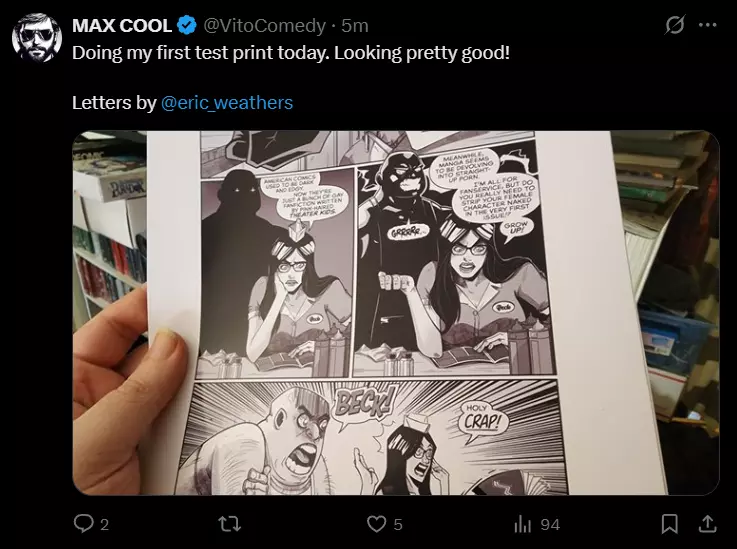Click the 94 views count
The image size is (737, 549).
click(550, 525)
